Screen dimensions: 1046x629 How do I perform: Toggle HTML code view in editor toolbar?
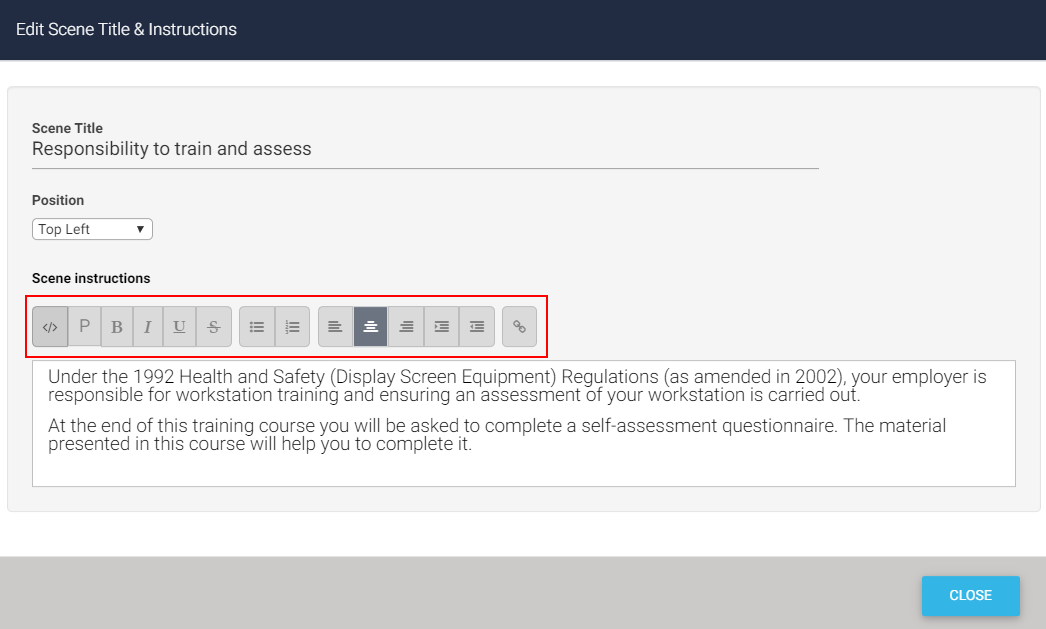(50, 327)
